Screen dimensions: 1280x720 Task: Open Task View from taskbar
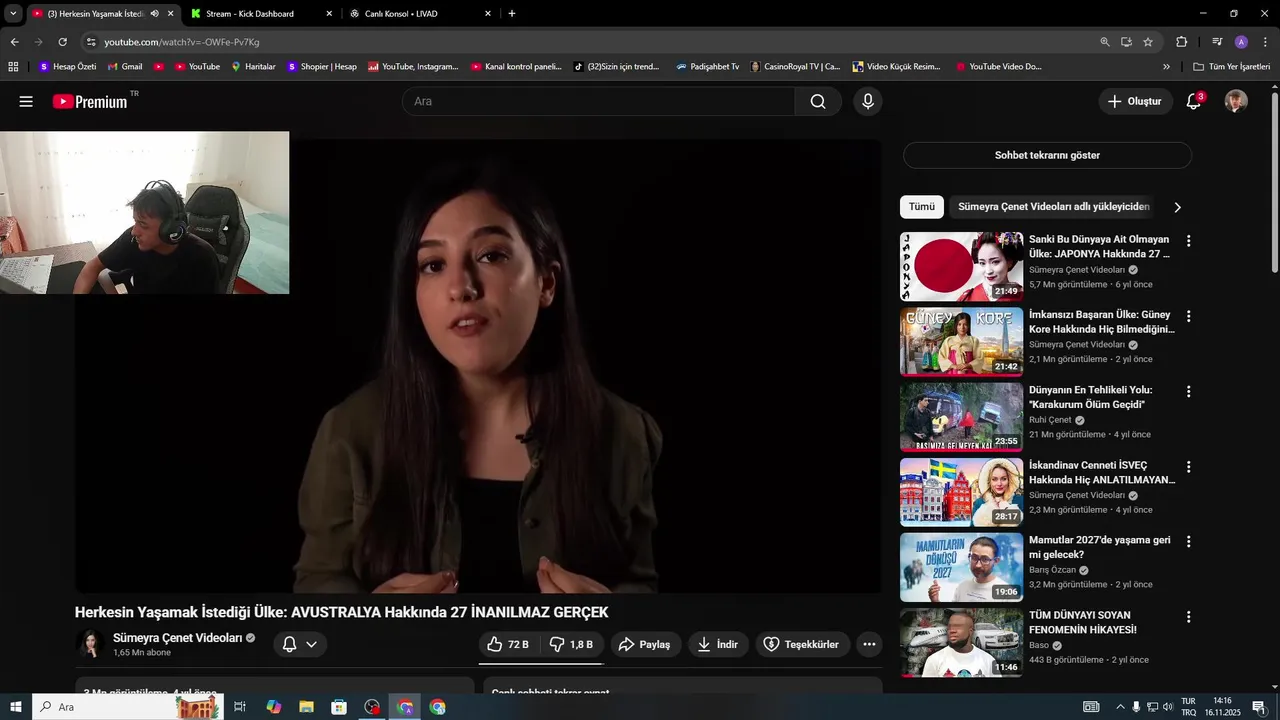[x=240, y=707]
